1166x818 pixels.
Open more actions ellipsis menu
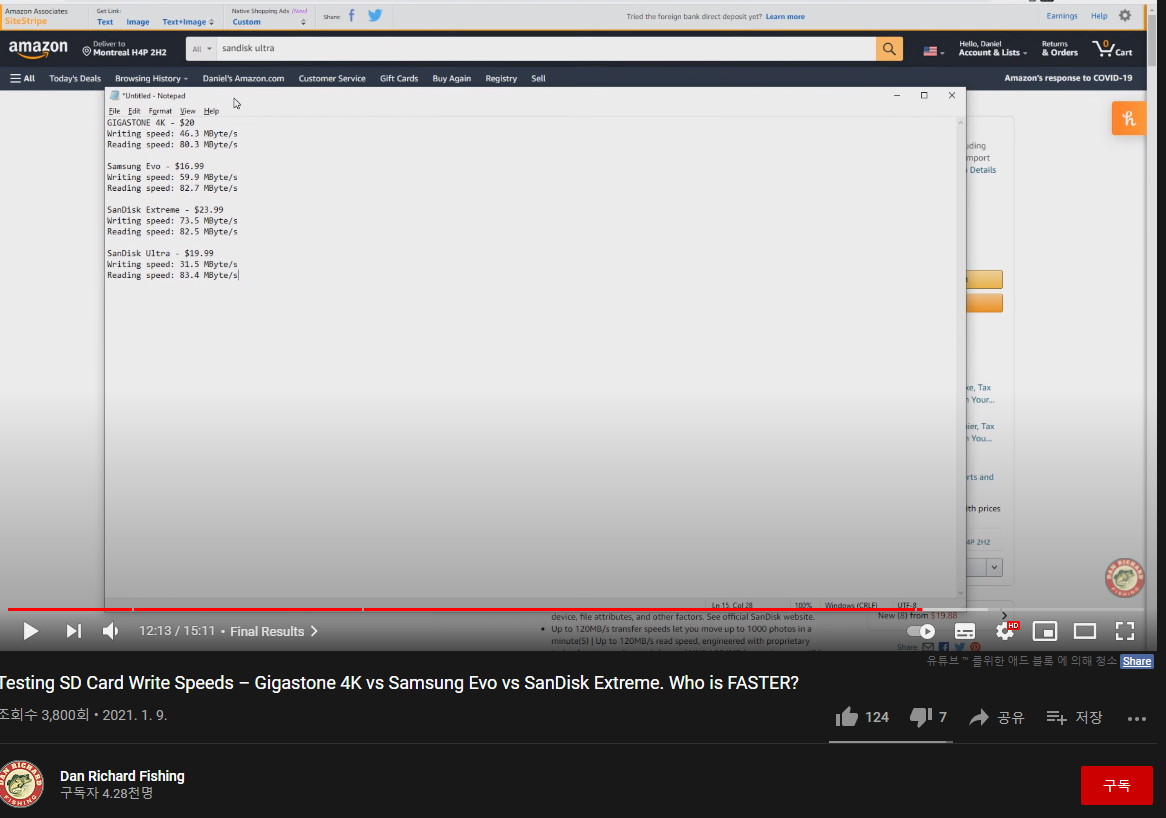tap(1136, 718)
